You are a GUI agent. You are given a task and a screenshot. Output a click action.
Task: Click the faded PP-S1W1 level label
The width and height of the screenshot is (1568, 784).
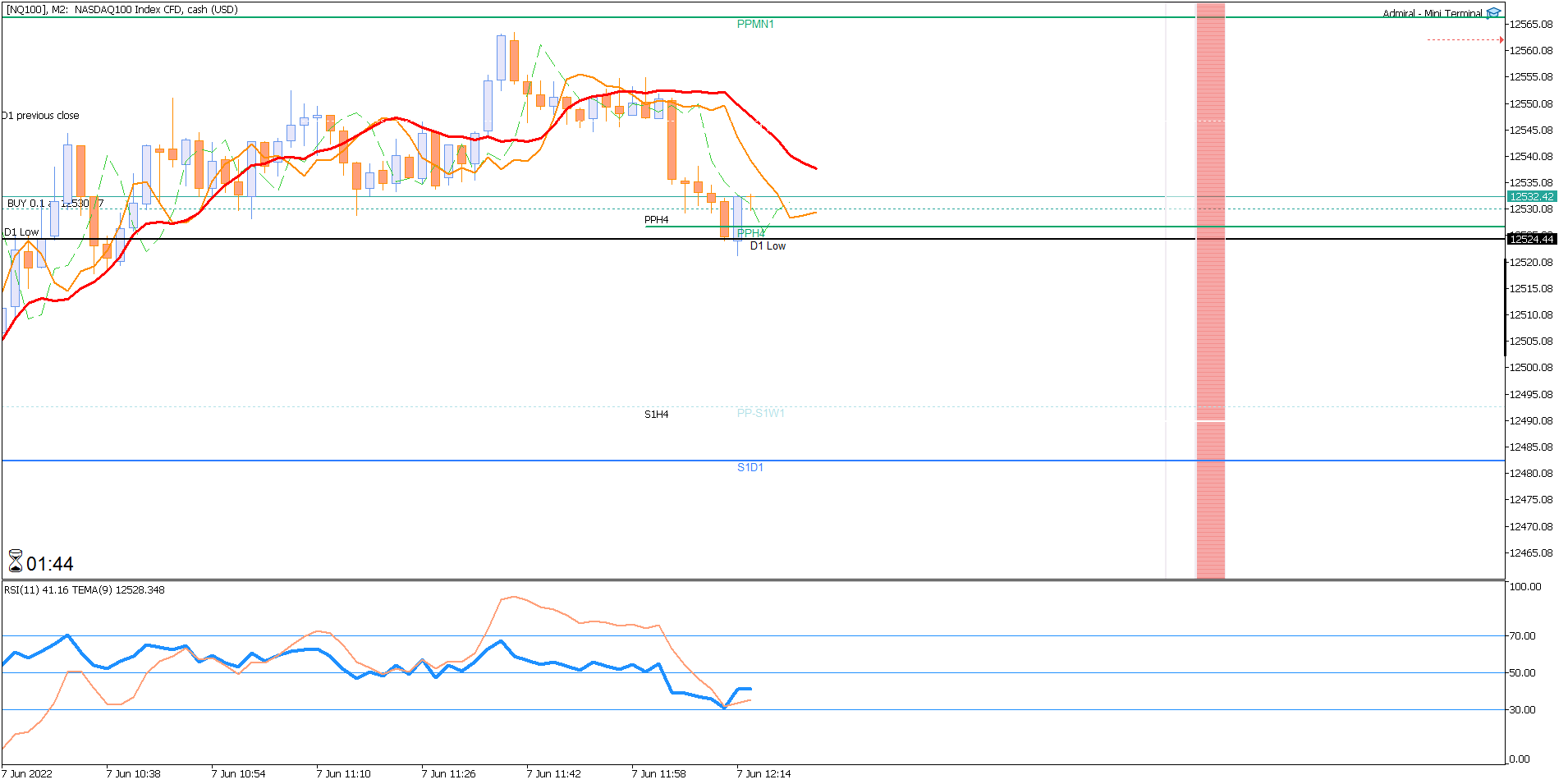click(x=761, y=413)
